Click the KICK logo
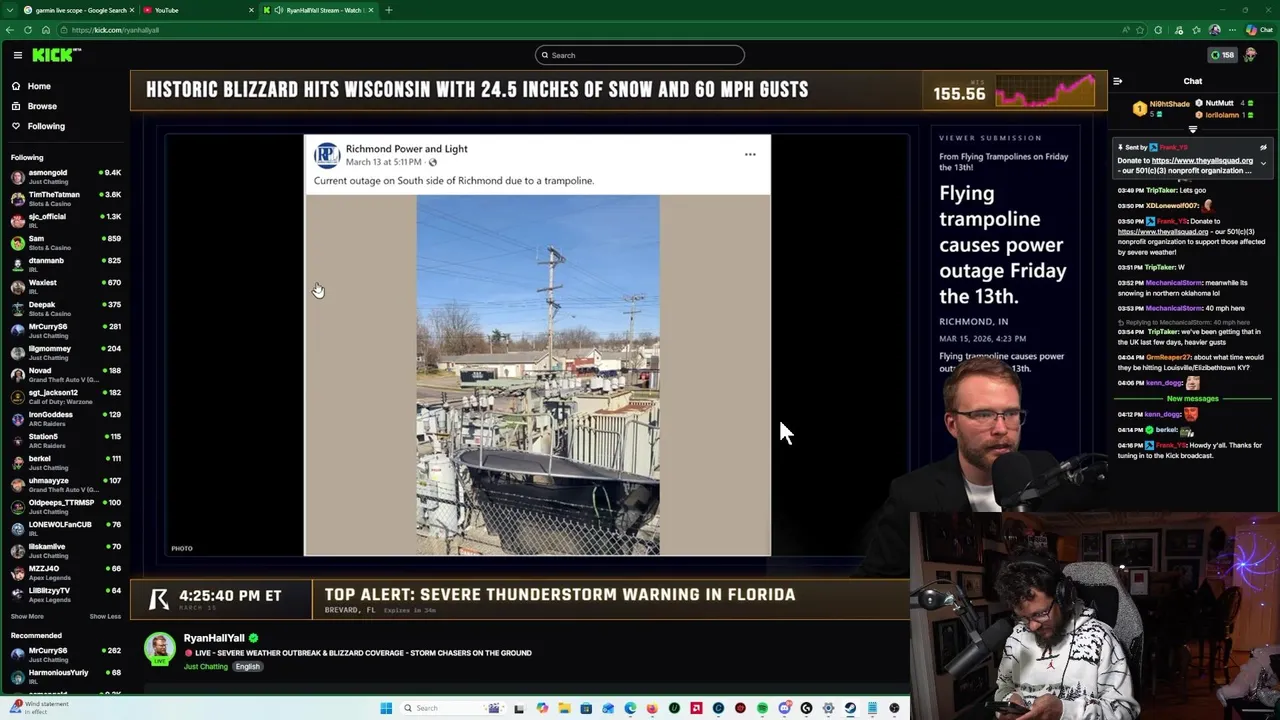Viewport: 1280px width, 720px height. pos(56,55)
